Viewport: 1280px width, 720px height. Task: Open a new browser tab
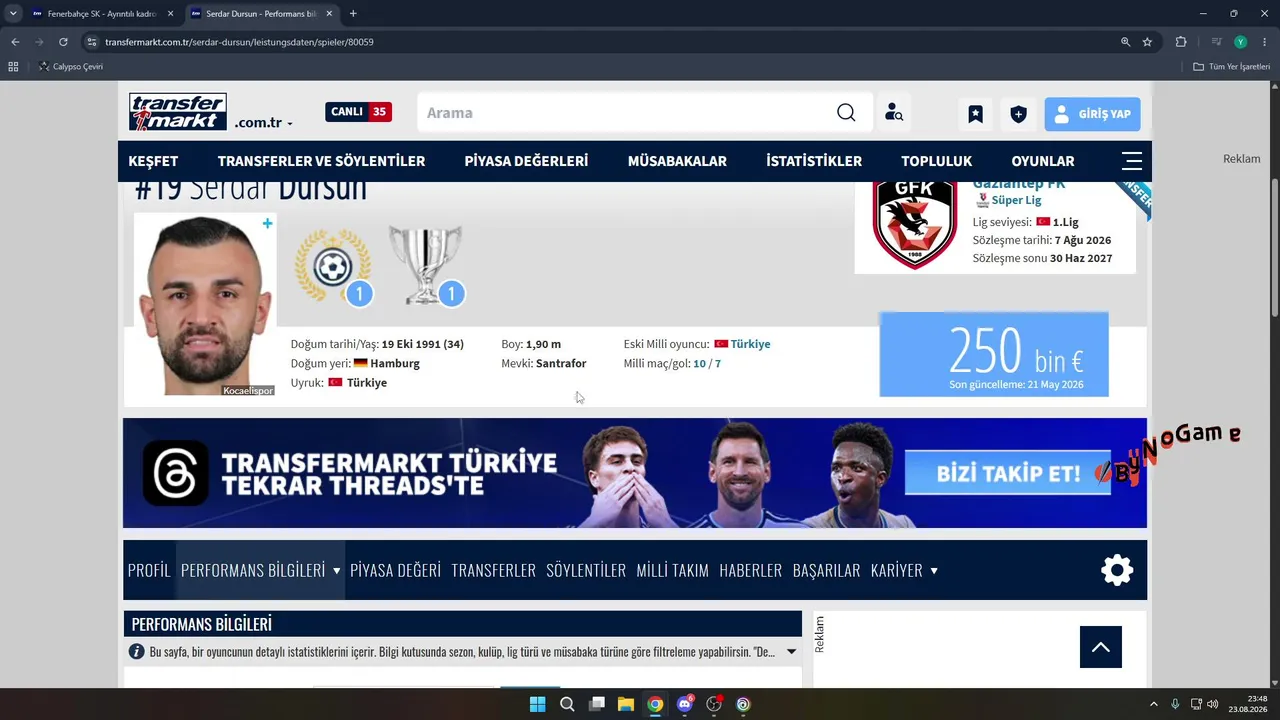coord(353,14)
